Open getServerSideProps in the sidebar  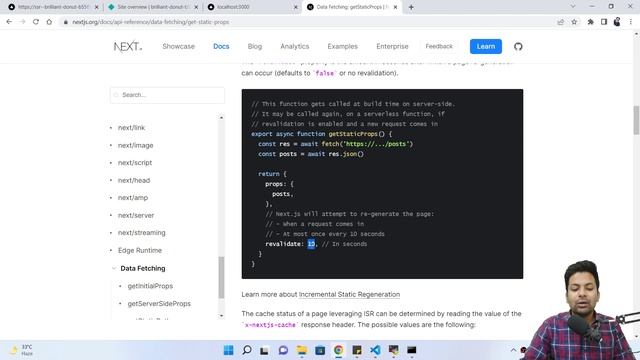[x=159, y=304]
